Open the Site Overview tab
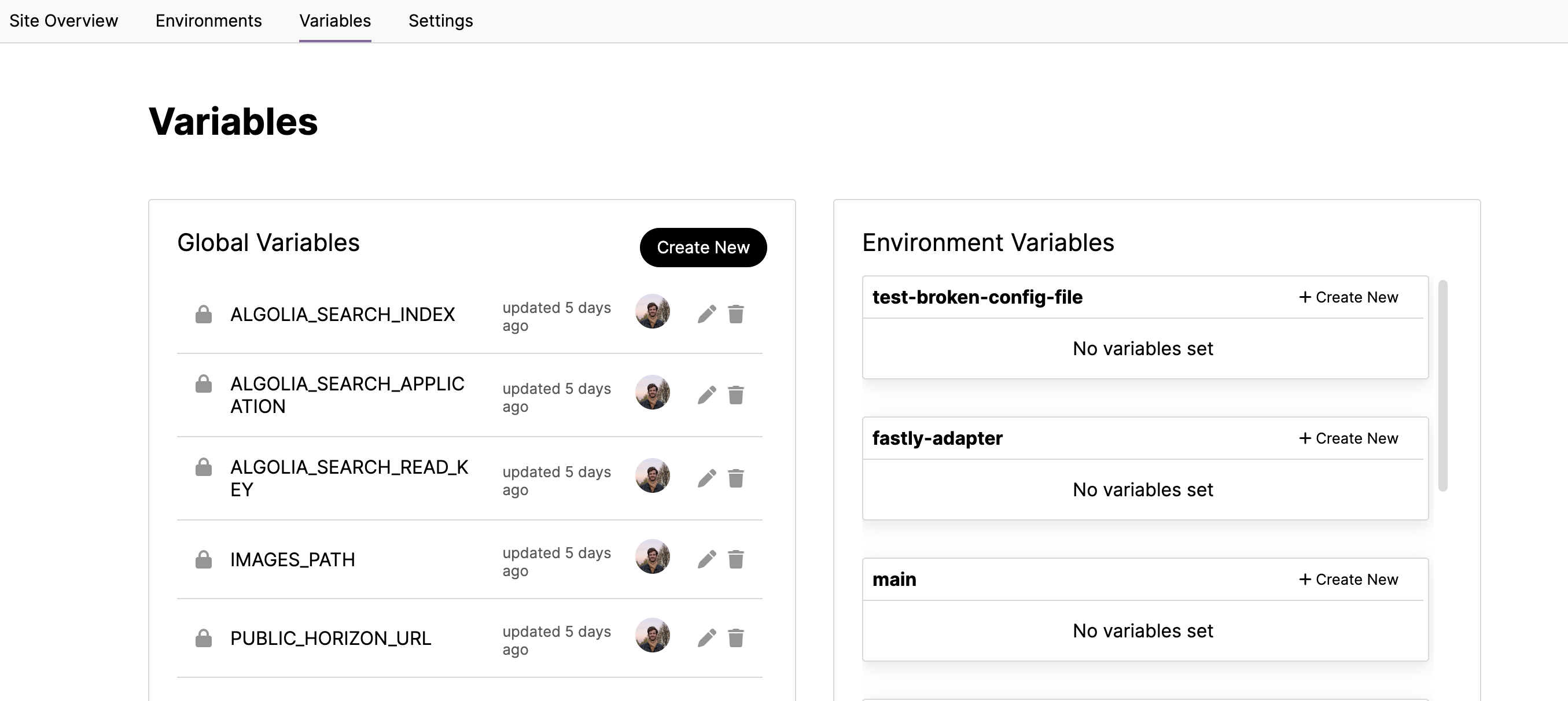This screenshot has height=701, width=1568. [64, 21]
